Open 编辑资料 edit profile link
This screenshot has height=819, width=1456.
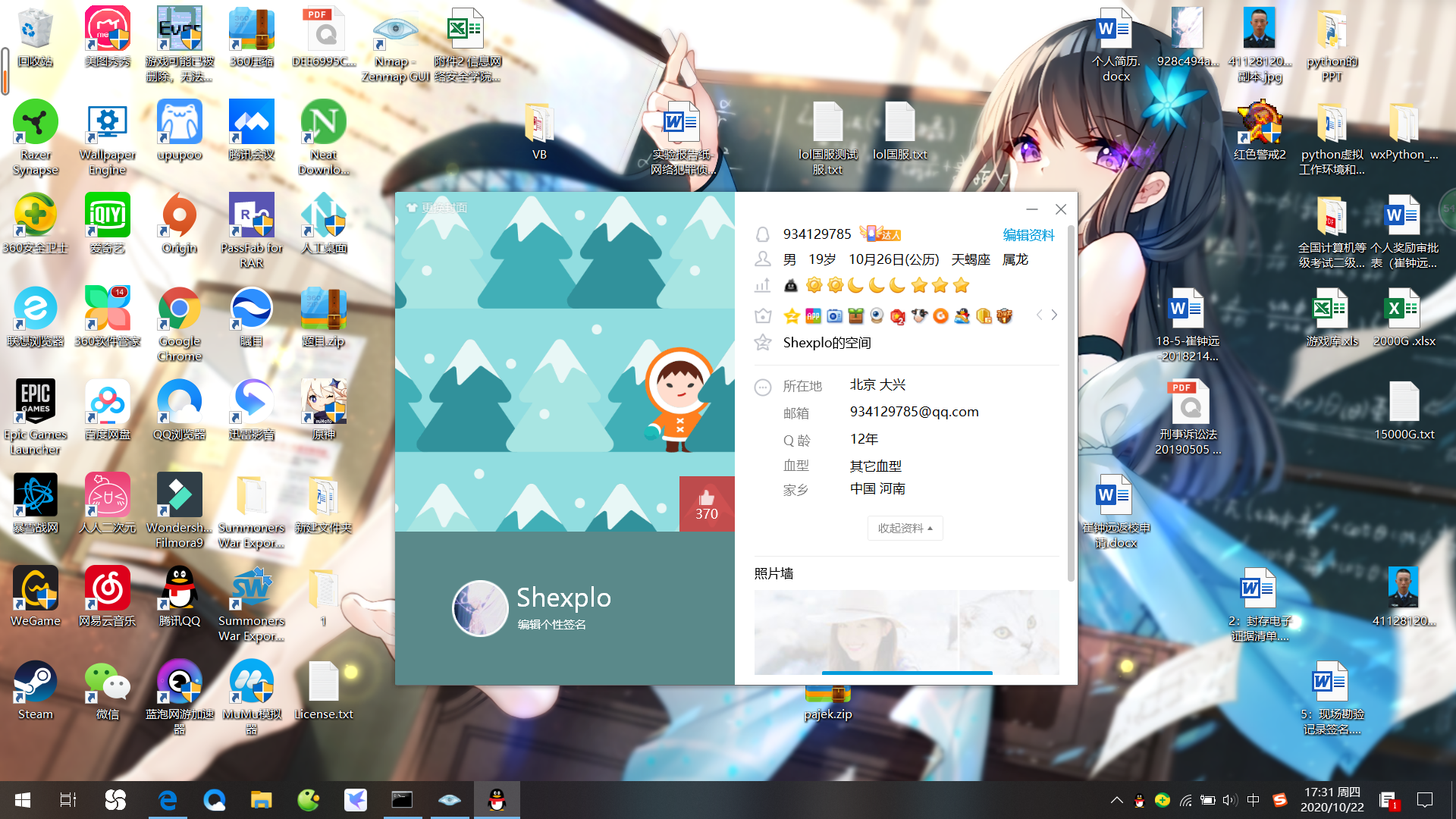pos(1028,235)
